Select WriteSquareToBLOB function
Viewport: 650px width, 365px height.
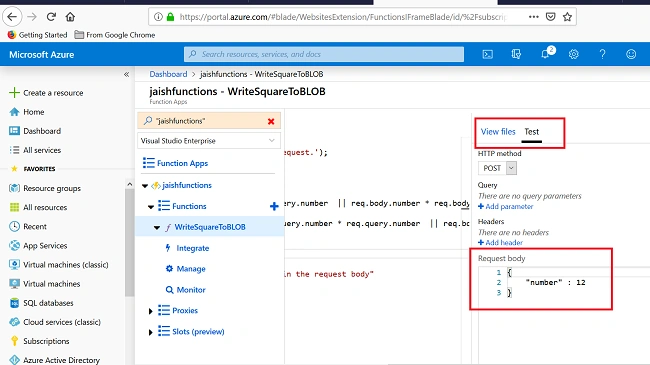(x=210, y=227)
